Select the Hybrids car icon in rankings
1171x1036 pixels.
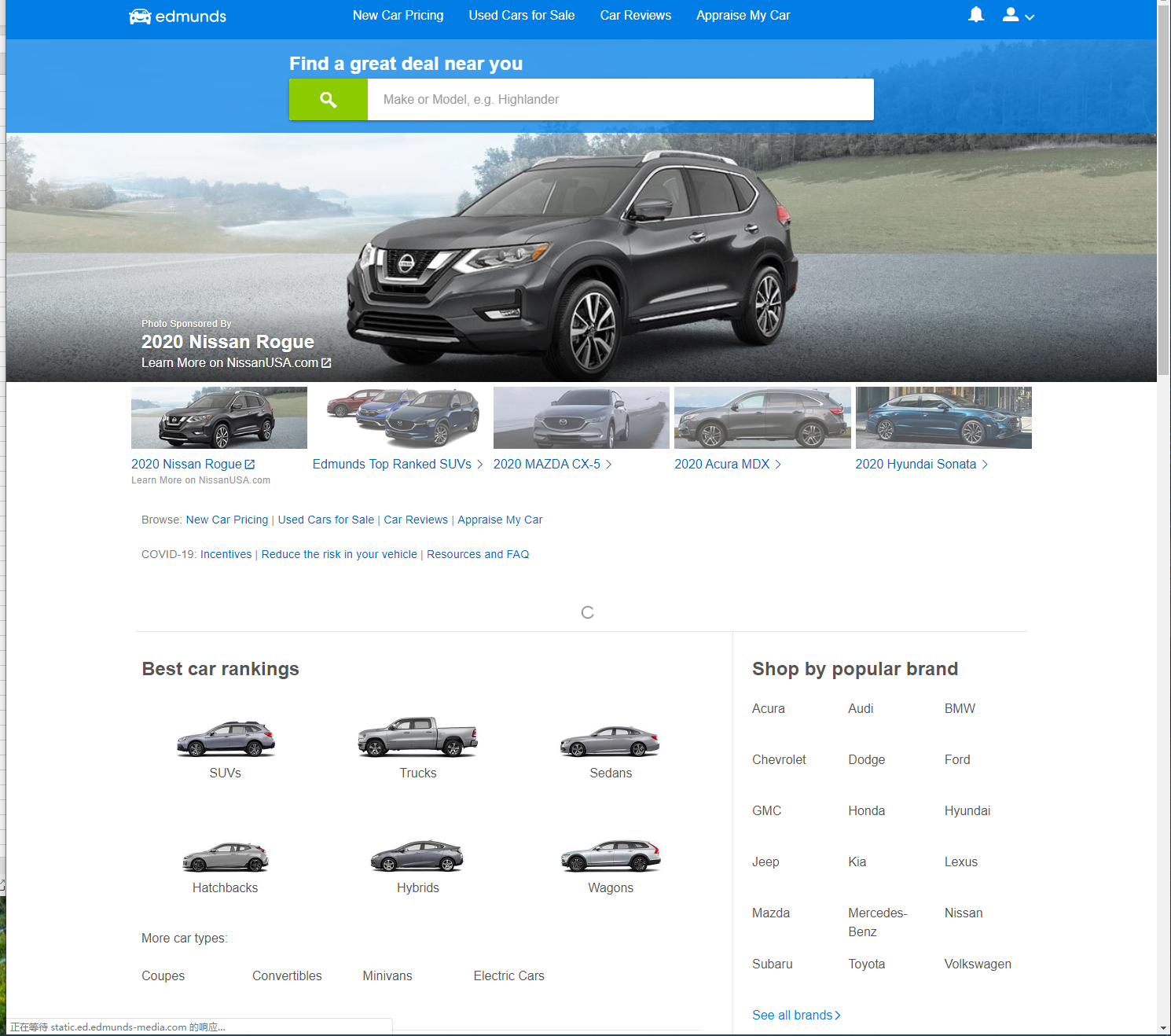417,856
